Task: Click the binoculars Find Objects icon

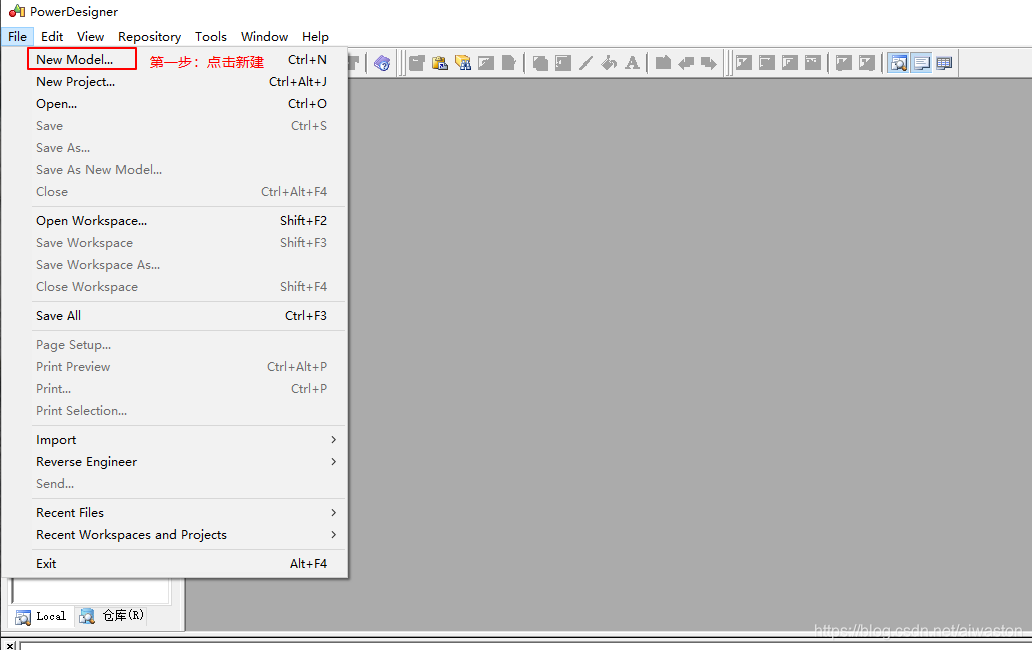Action: [x=463, y=63]
